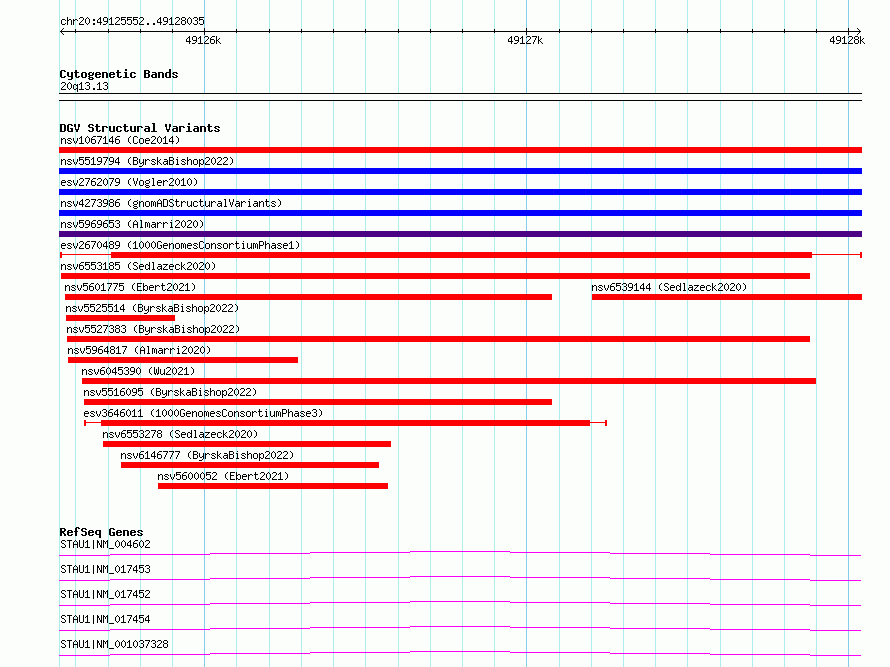Select the red bar under nsv6045390
This screenshot has width=890, height=667.
pyautogui.click(x=449, y=381)
